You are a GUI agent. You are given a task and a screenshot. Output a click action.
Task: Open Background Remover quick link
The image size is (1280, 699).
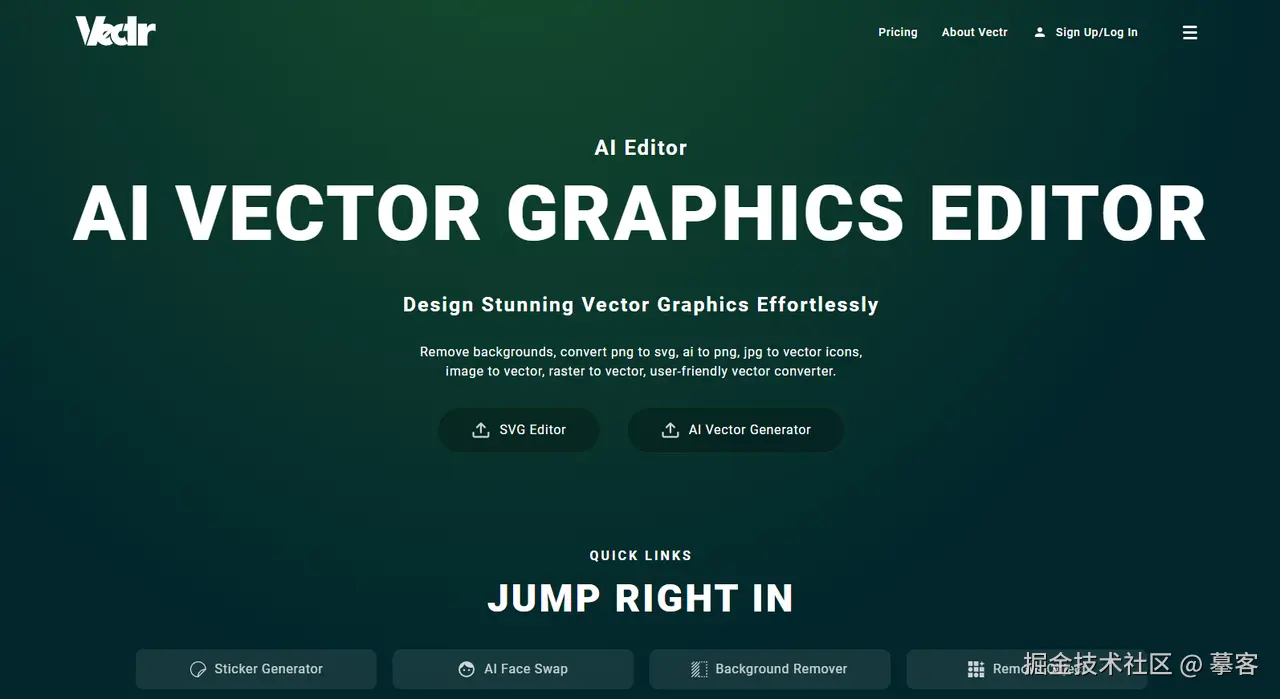pyautogui.click(x=770, y=669)
